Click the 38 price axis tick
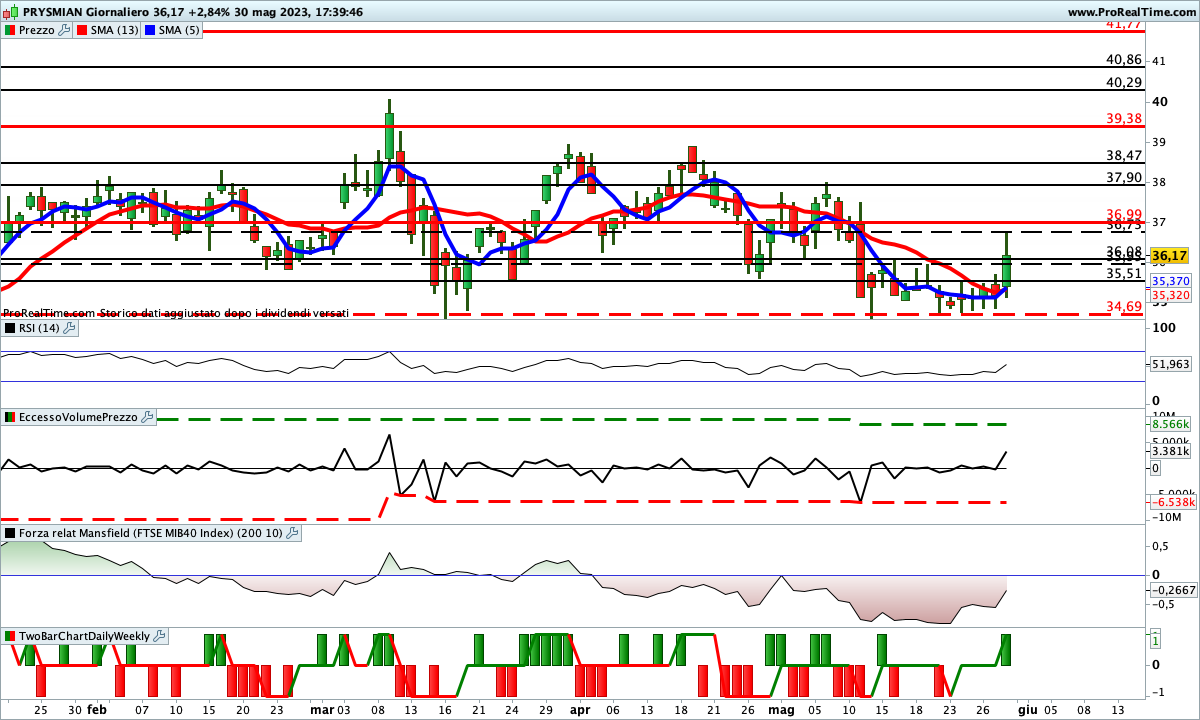Screen dimensions: 1200x720 1159,182
